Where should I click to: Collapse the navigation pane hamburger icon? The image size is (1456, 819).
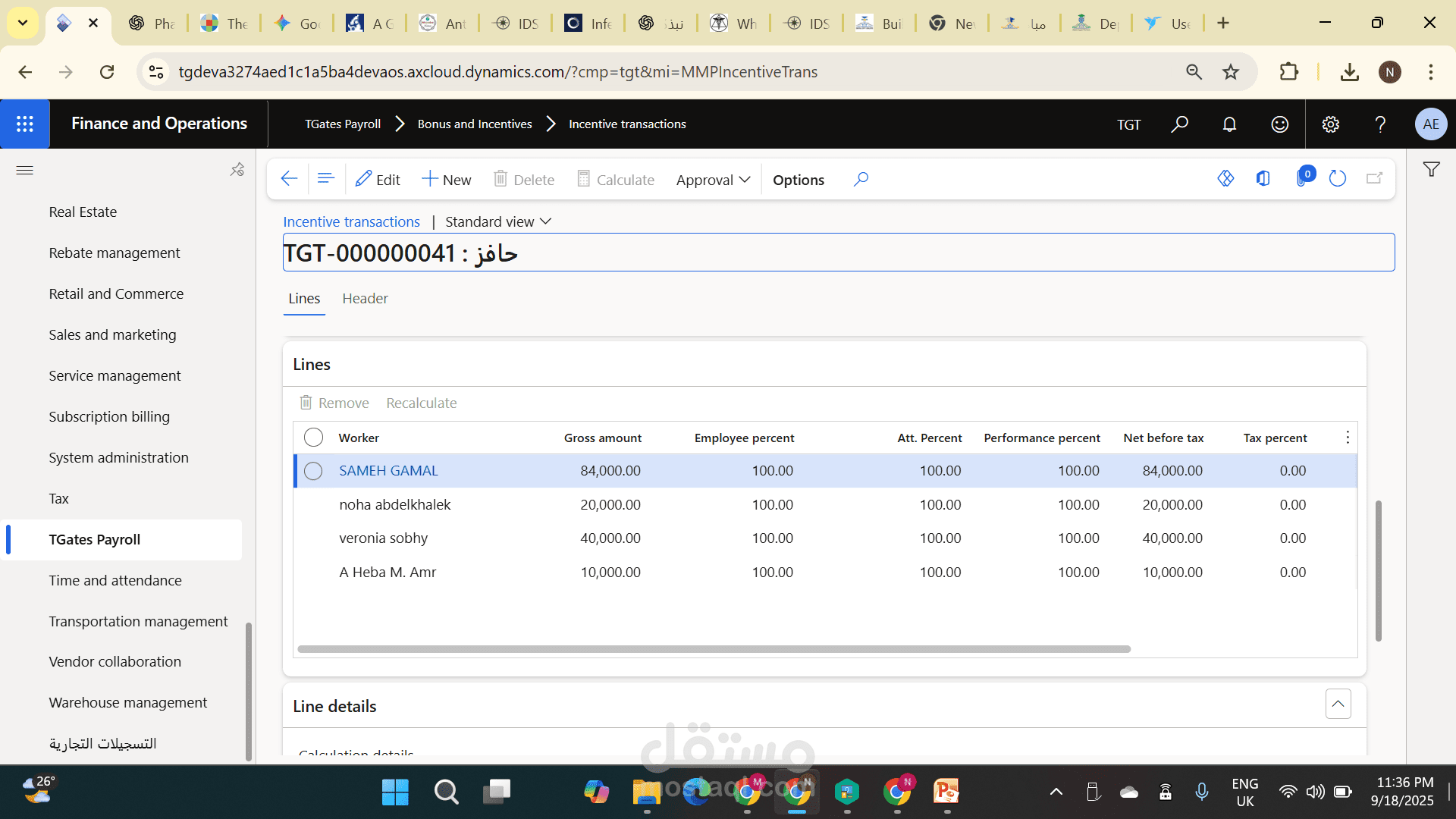click(24, 170)
